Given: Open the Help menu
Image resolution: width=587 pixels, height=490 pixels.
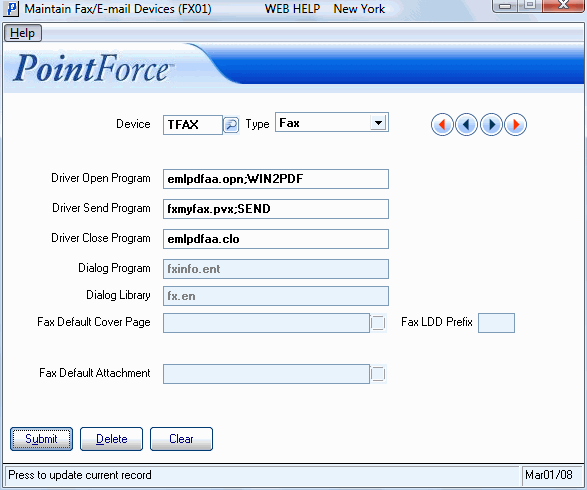Looking at the screenshot, I should tap(22, 33).
